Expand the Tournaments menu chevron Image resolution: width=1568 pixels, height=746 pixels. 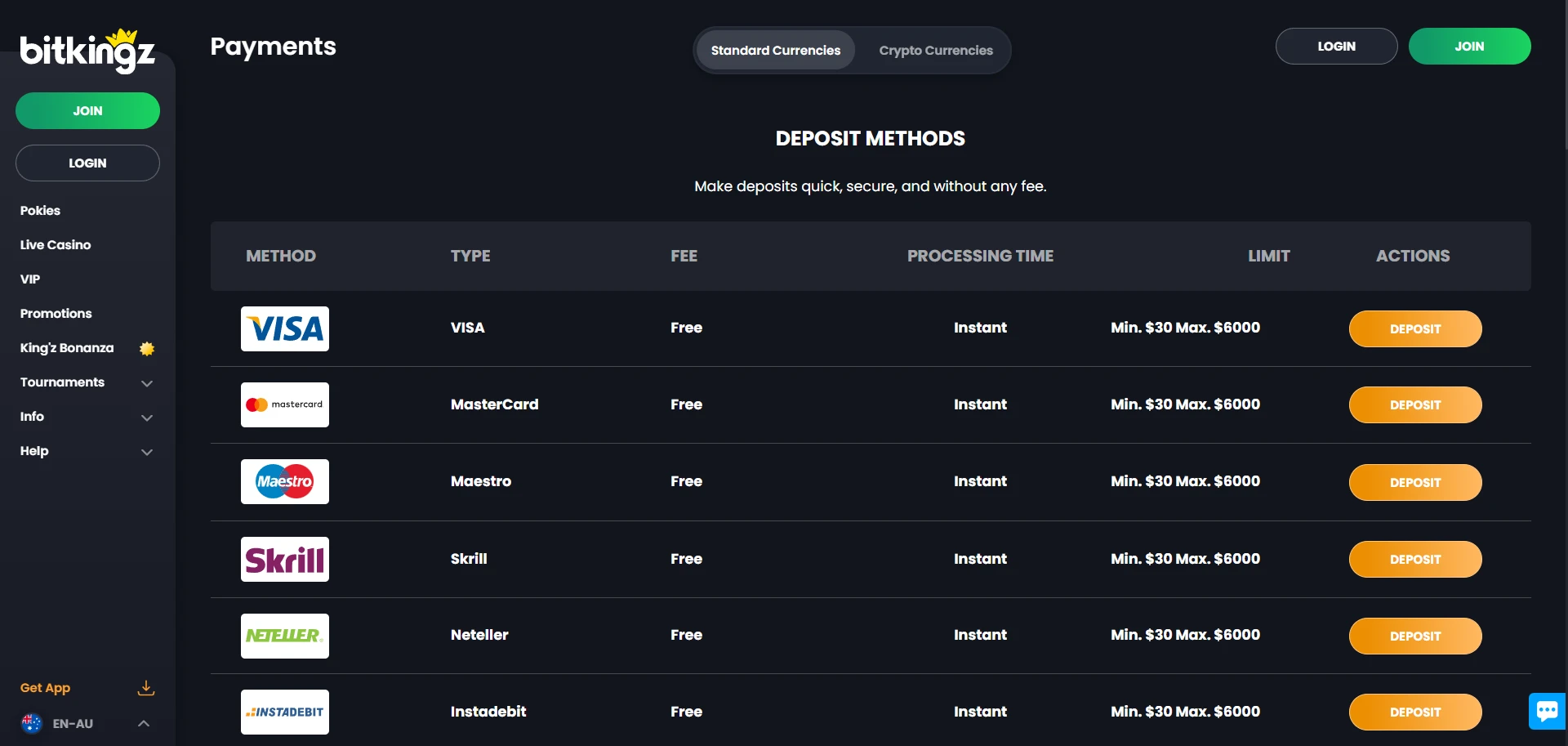147,383
